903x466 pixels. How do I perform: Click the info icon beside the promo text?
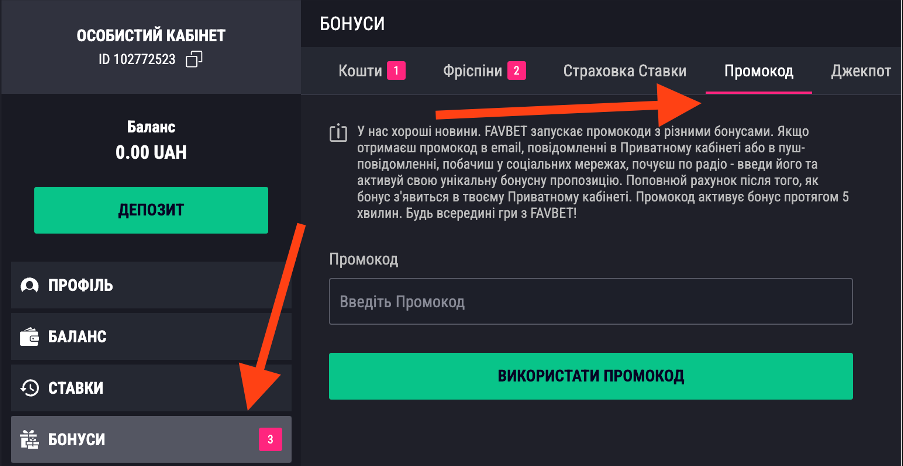point(338,134)
